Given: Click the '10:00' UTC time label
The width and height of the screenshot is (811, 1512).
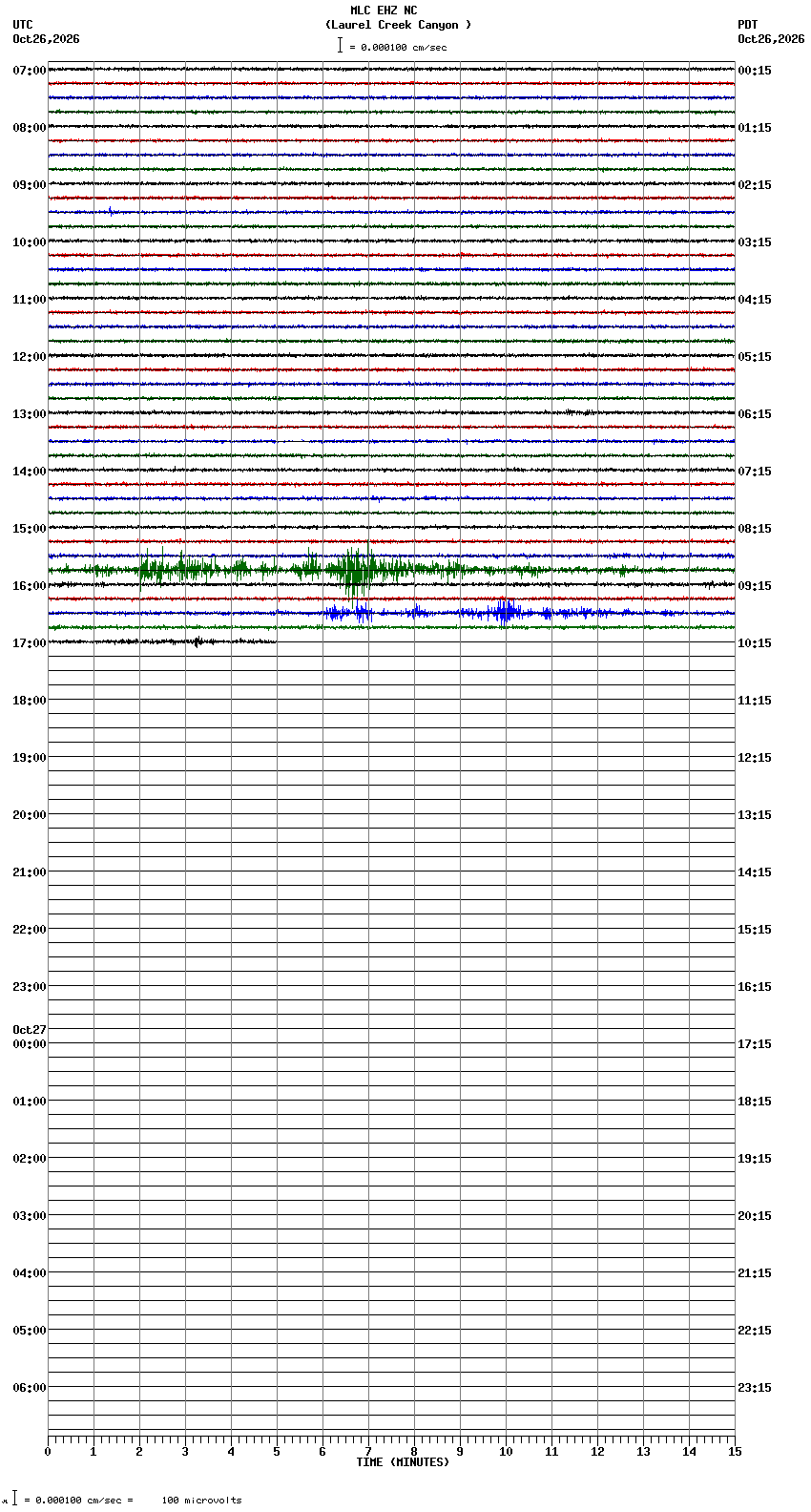Looking at the screenshot, I should [x=30, y=242].
